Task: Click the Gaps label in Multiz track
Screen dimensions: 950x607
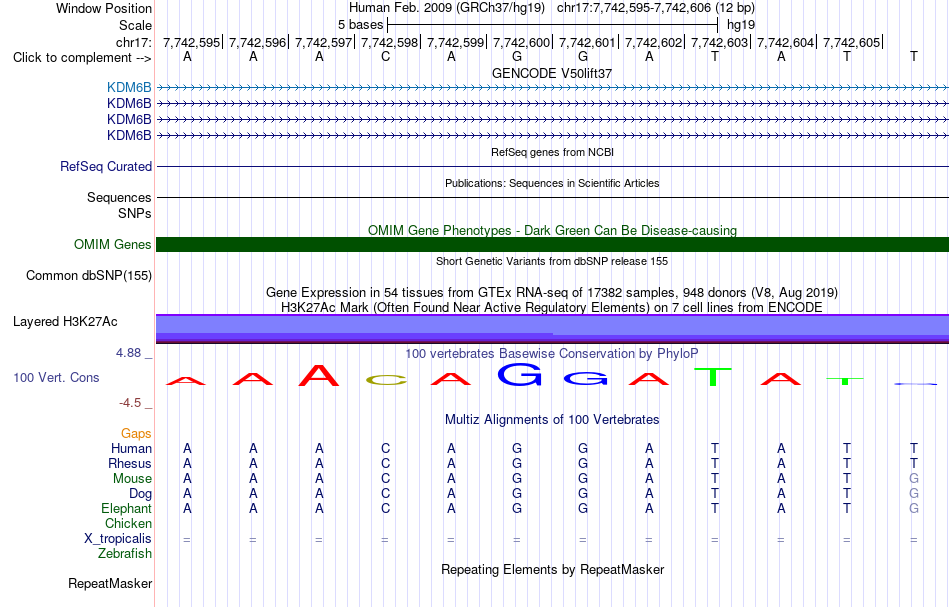Action: (x=136, y=433)
